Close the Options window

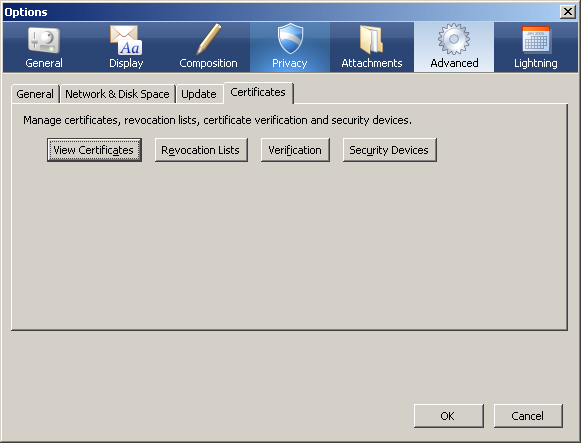(568, 12)
